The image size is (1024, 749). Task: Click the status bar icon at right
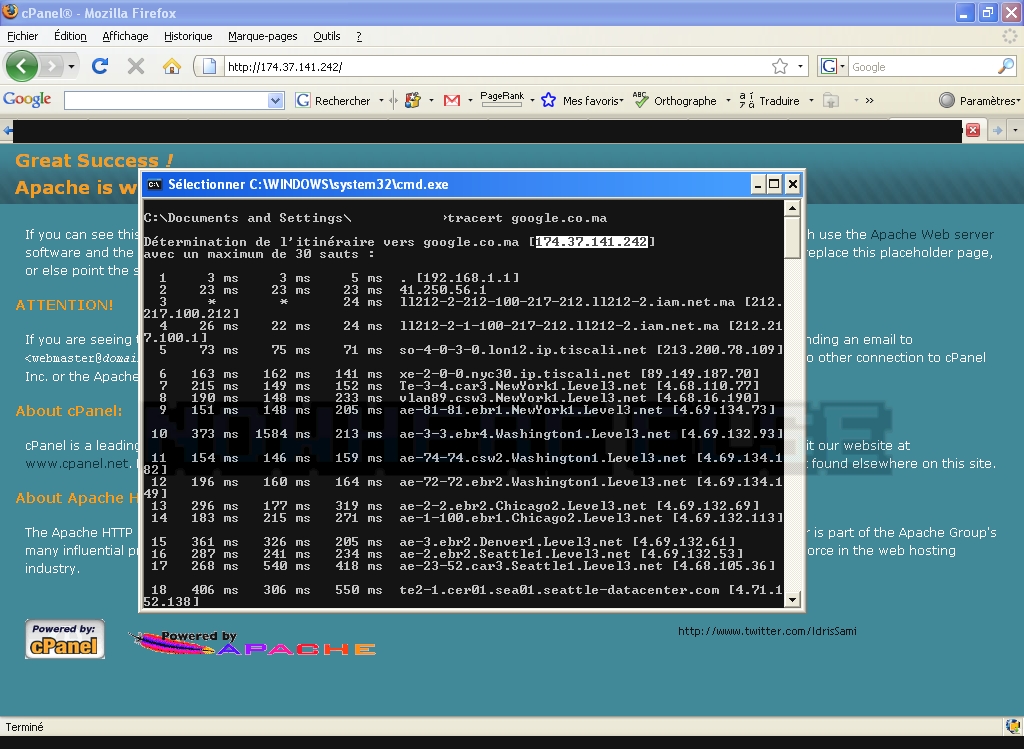click(1013, 726)
